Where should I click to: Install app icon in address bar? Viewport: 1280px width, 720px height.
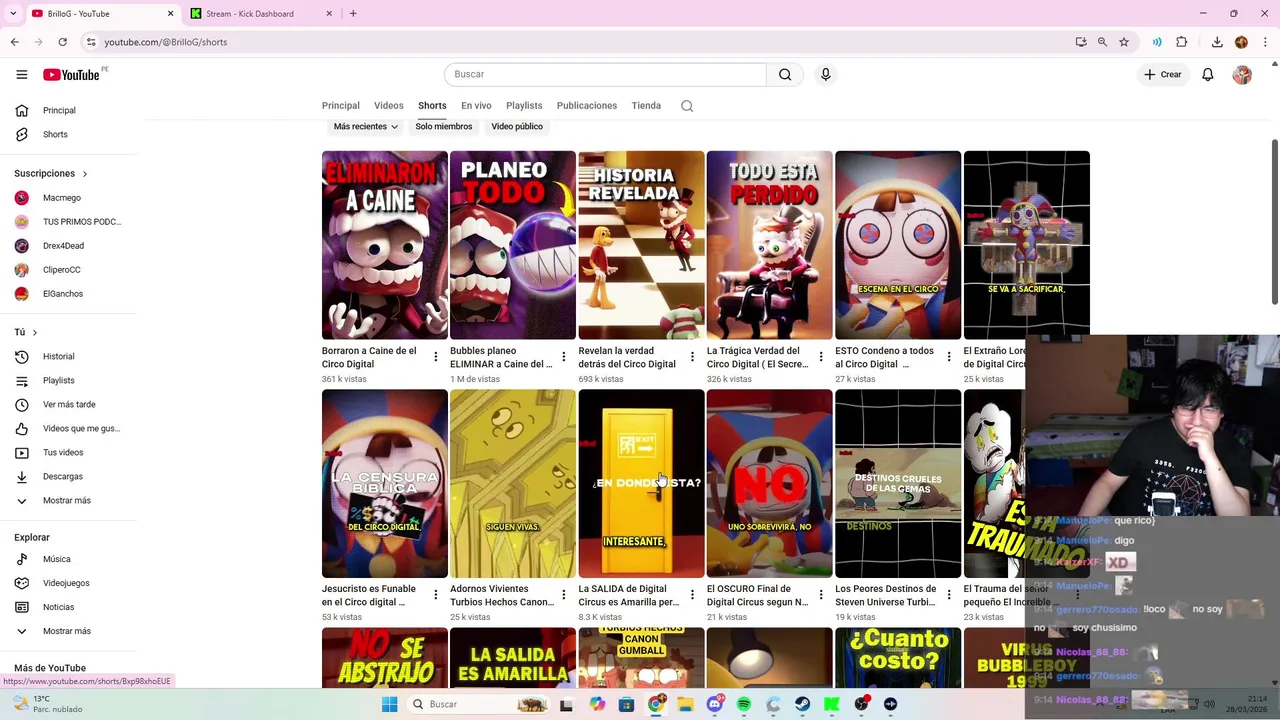[x=1081, y=42]
